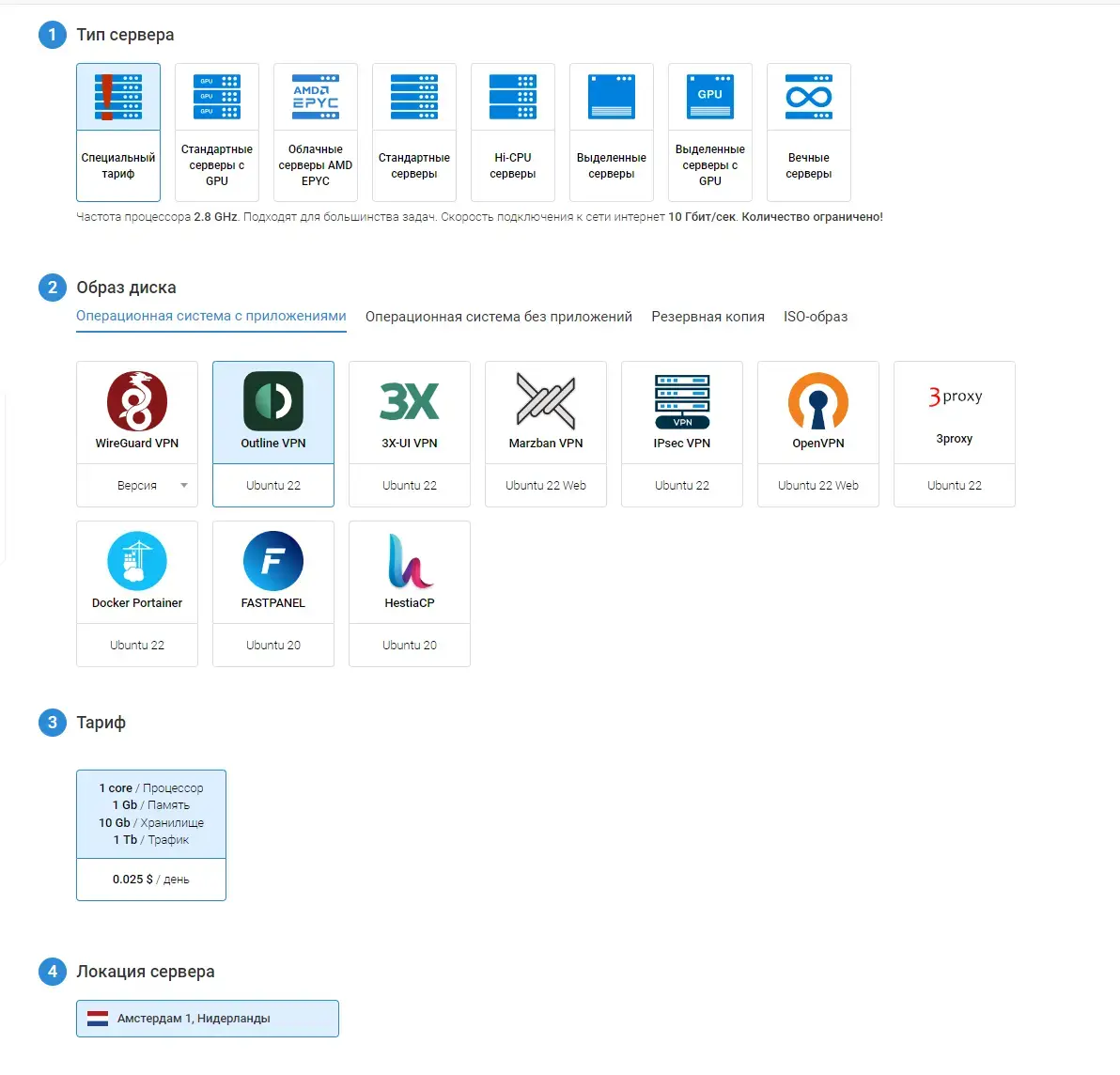The image size is (1120, 1075).
Task: Choose the Outline VPN logo
Action: click(x=273, y=400)
